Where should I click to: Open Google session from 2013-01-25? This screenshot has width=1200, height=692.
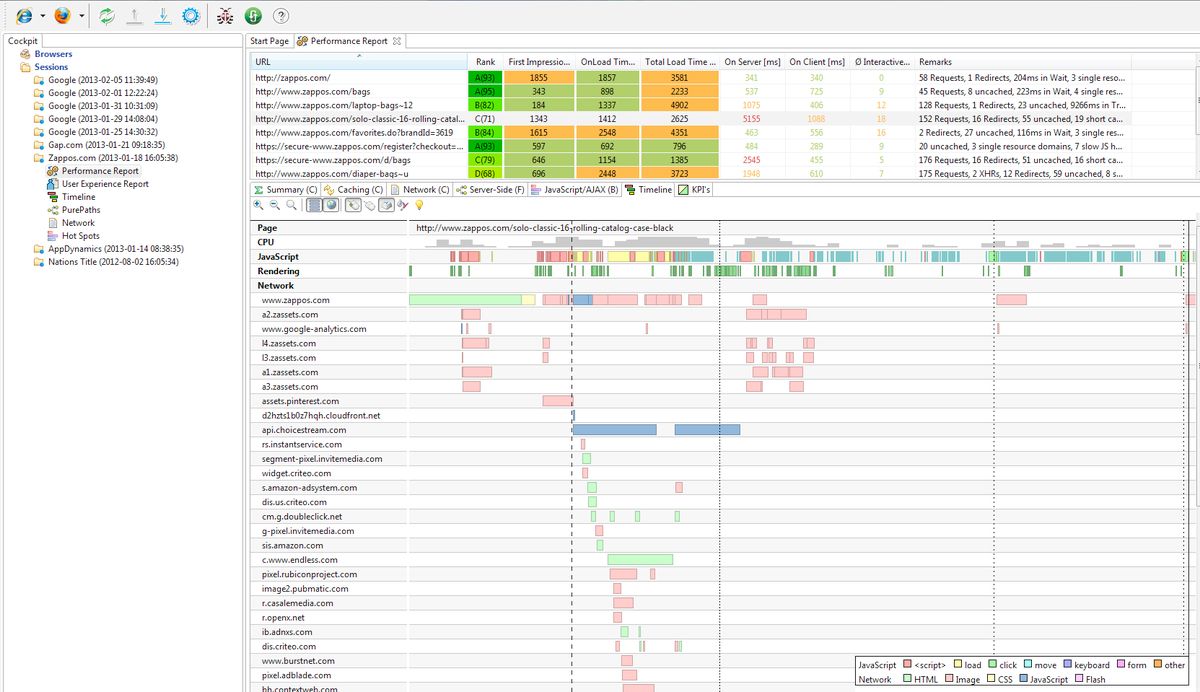pos(103,132)
